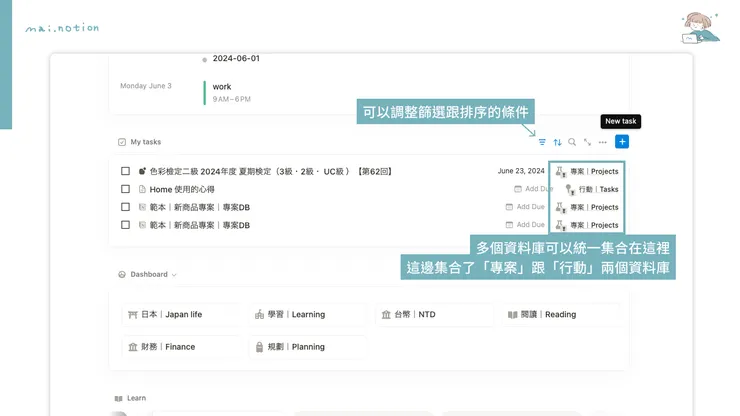This screenshot has width=740, height=416.
Task: Add a due date for Home 使用的心得
Action: click(533, 189)
